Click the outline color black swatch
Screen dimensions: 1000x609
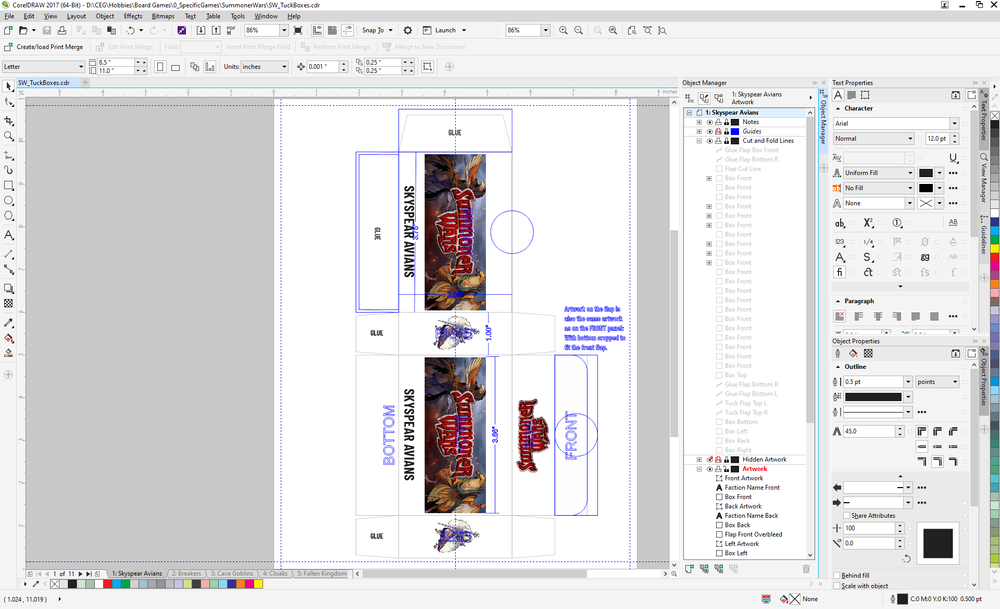pos(872,397)
